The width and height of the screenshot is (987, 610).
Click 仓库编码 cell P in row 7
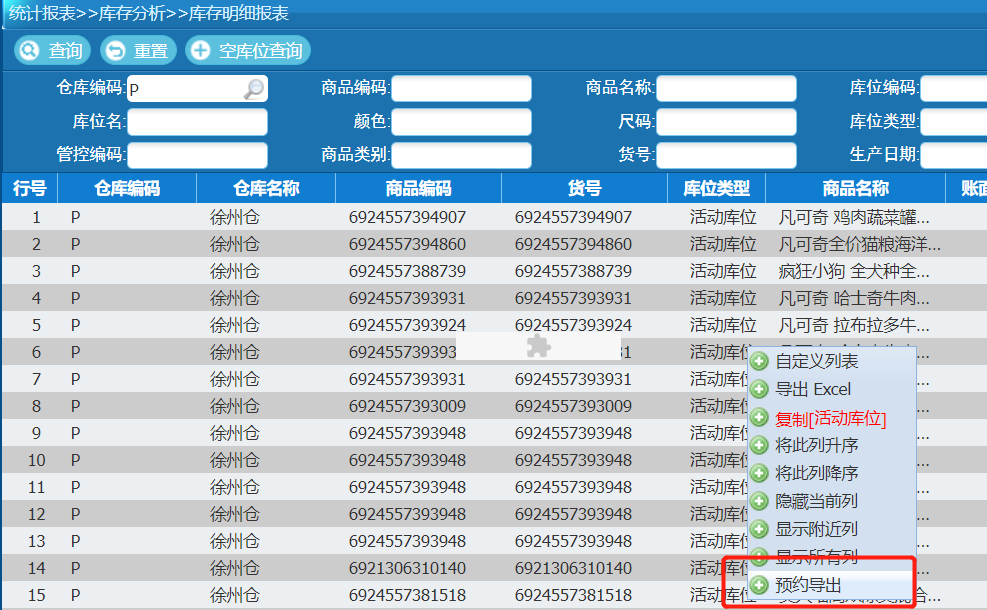pos(76,380)
